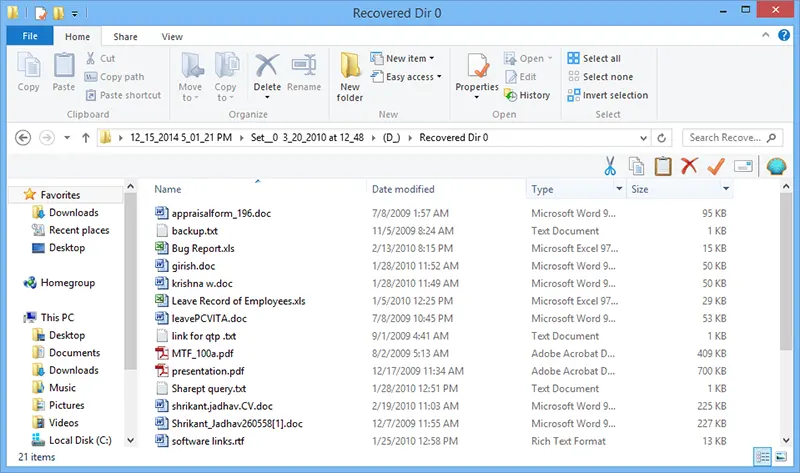This screenshot has width=800, height=473.
Task: Click Copy path in Clipboard group
Action: [x=115, y=77]
